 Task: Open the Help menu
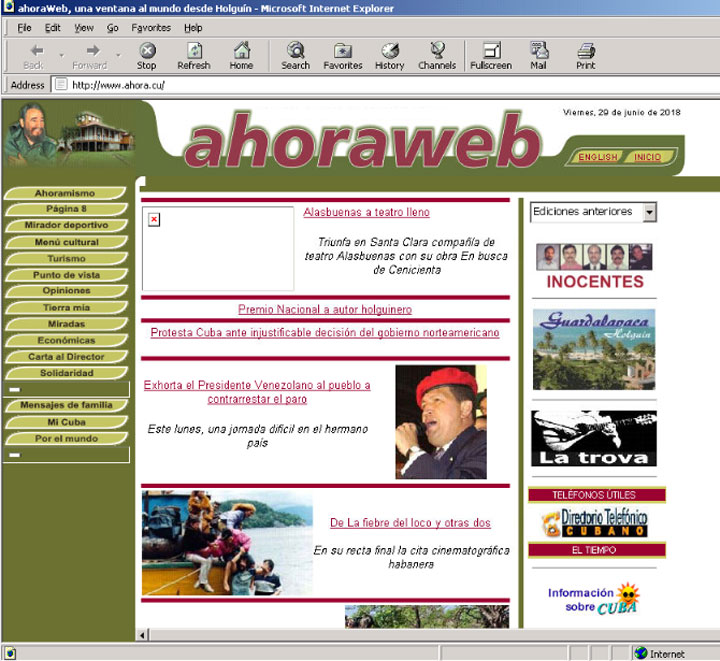point(193,28)
